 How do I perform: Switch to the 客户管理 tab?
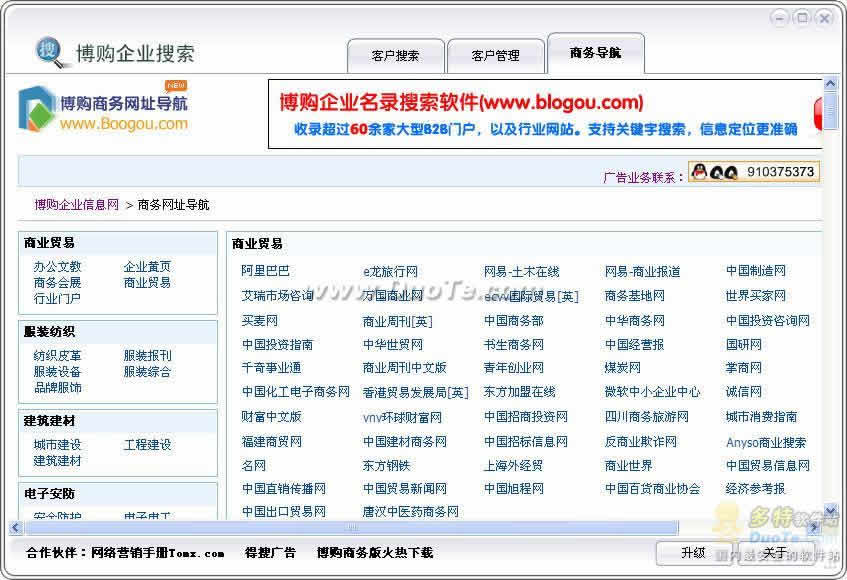tap(495, 56)
